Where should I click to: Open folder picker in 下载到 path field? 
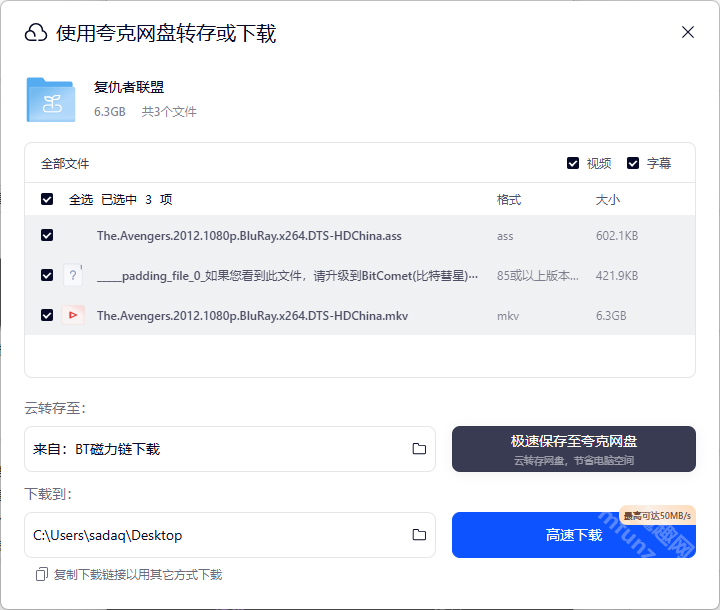419,535
